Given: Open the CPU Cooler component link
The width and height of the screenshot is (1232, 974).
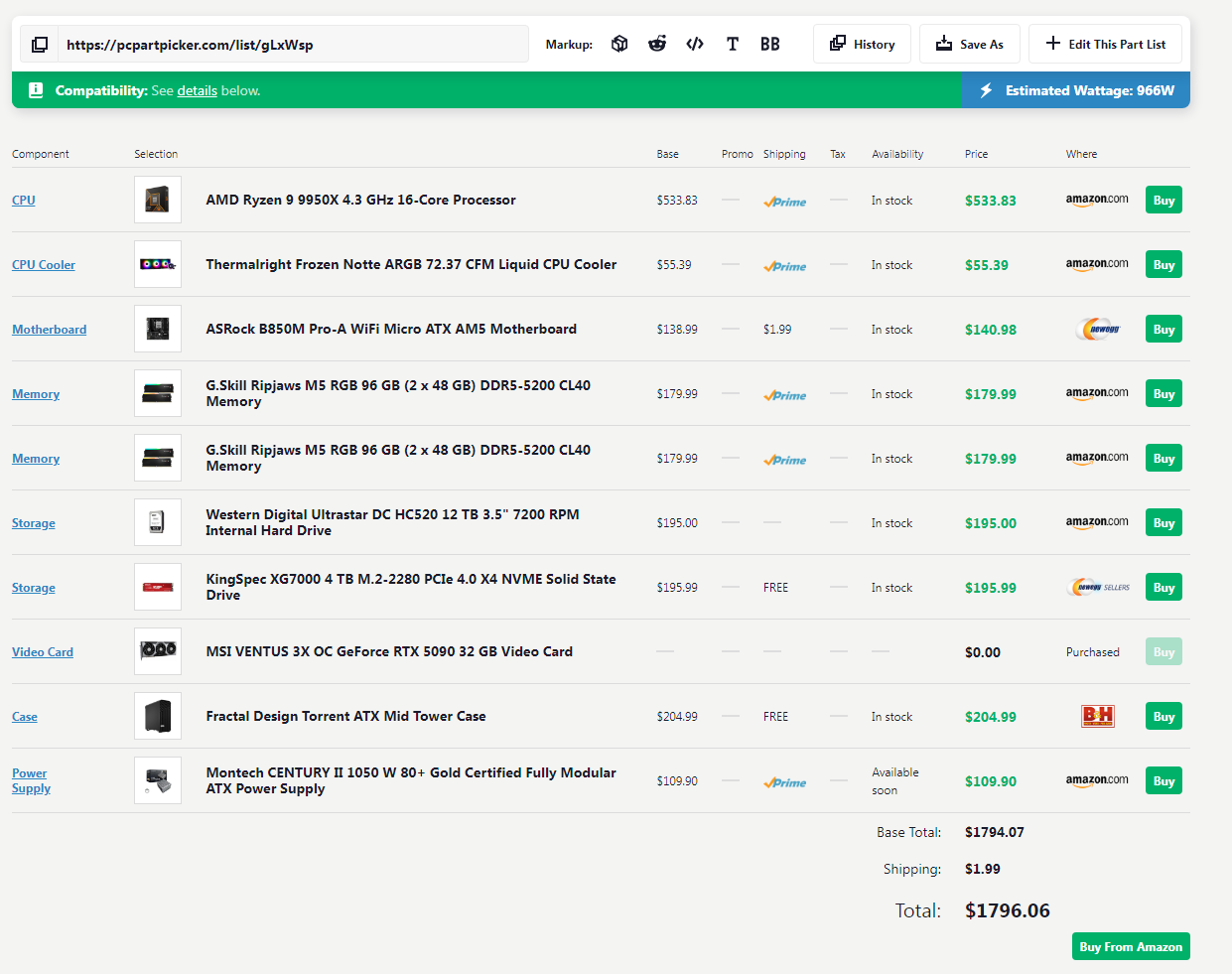Looking at the screenshot, I should click(44, 264).
